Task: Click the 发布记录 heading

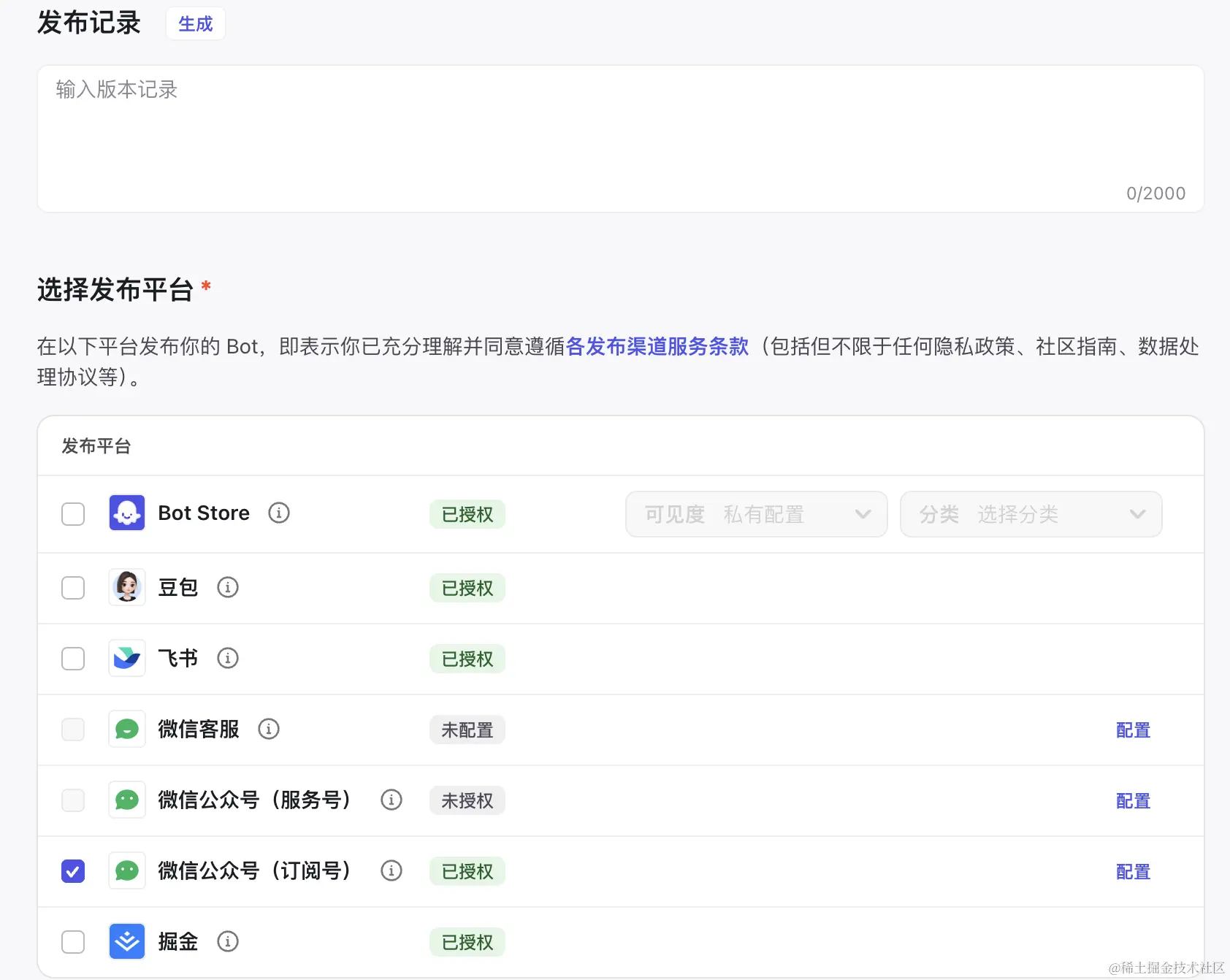Action: coord(89,23)
